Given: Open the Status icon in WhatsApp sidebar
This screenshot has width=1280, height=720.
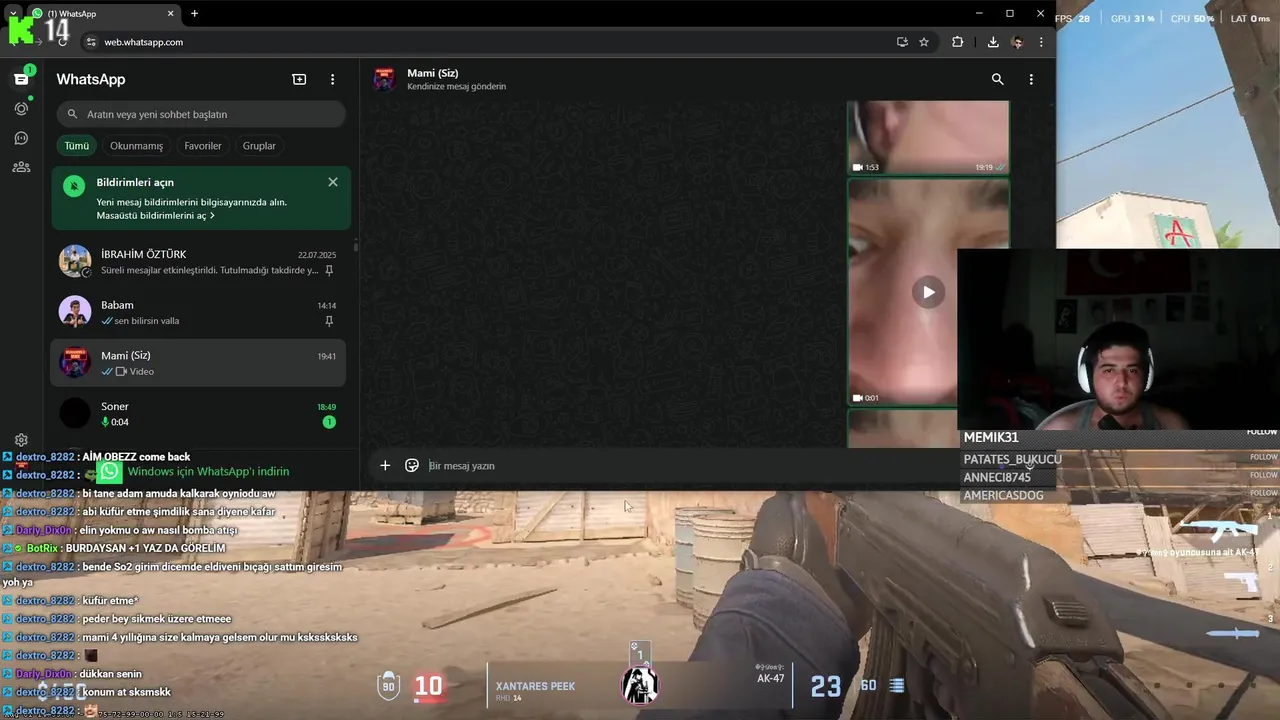Looking at the screenshot, I should pyautogui.click(x=21, y=108).
